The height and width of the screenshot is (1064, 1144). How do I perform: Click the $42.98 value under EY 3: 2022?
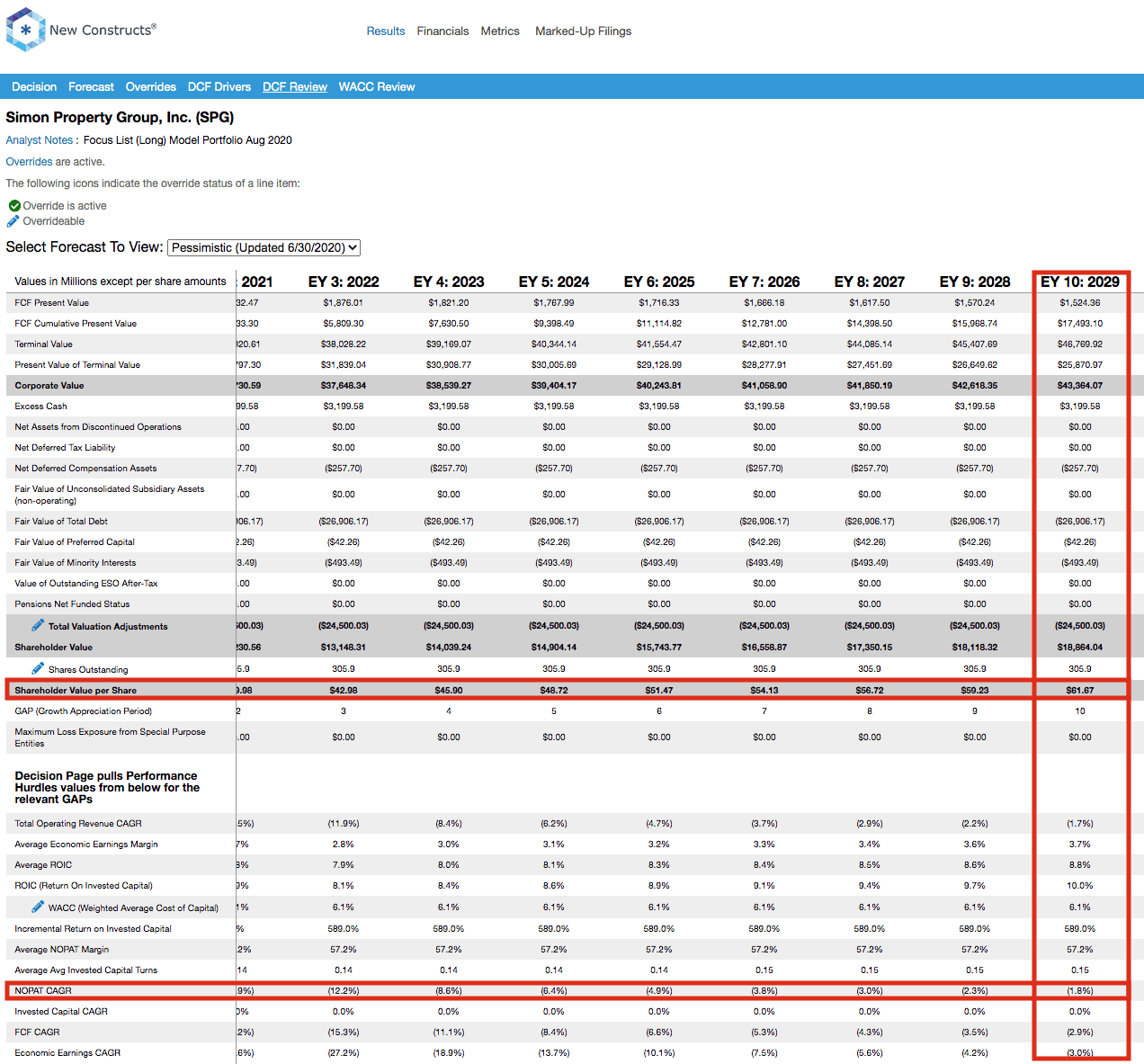pos(344,690)
